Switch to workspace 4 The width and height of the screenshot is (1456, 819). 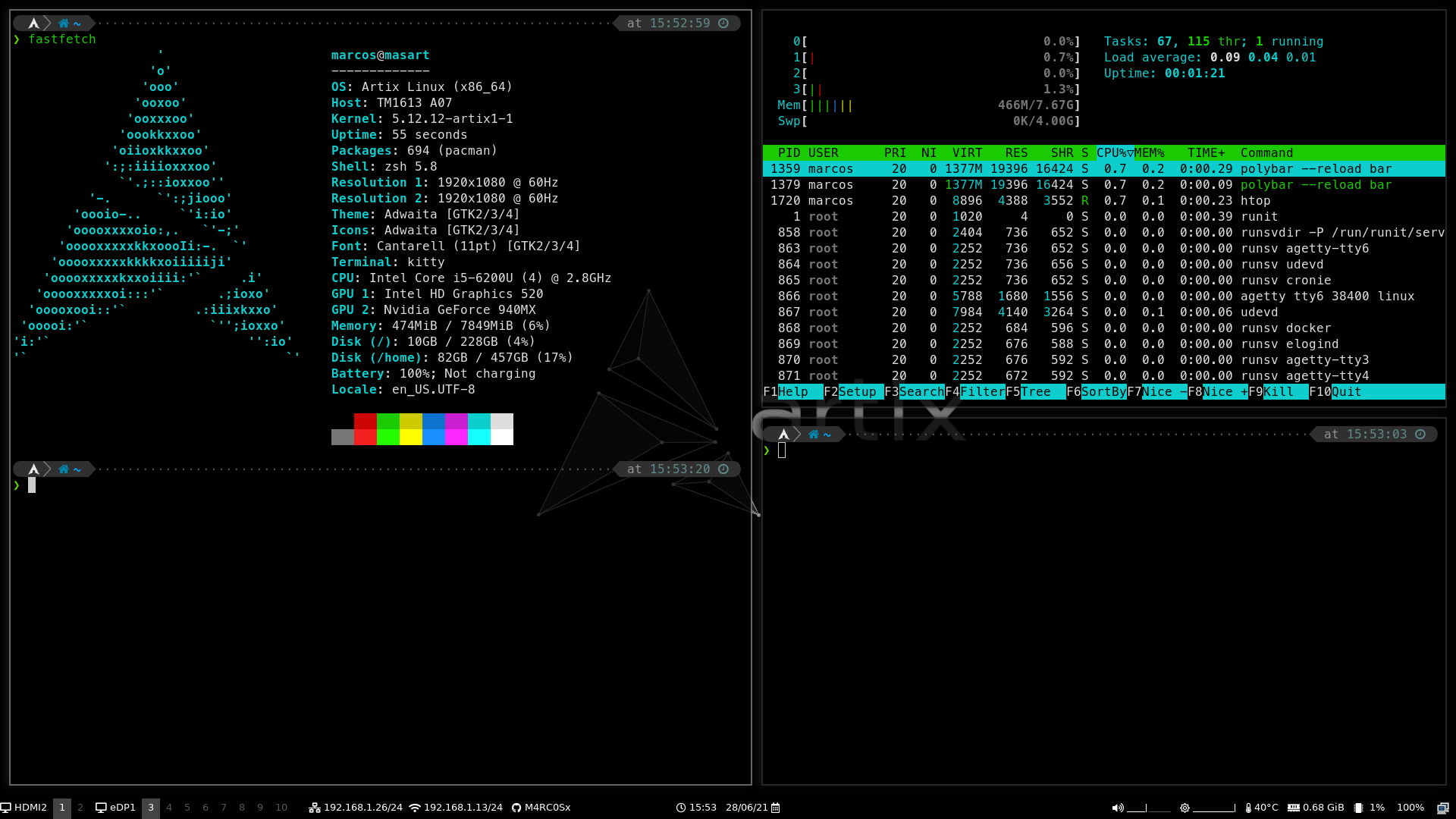[169, 808]
